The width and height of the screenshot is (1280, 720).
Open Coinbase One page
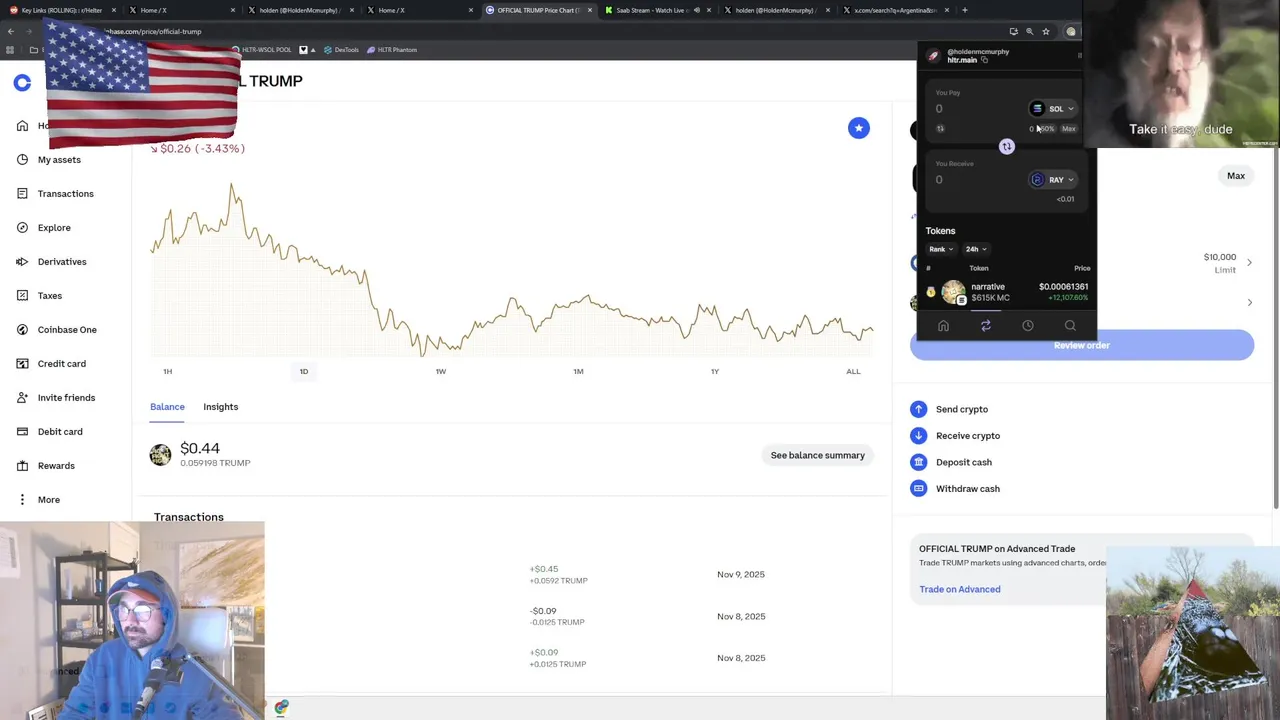coord(57,330)
